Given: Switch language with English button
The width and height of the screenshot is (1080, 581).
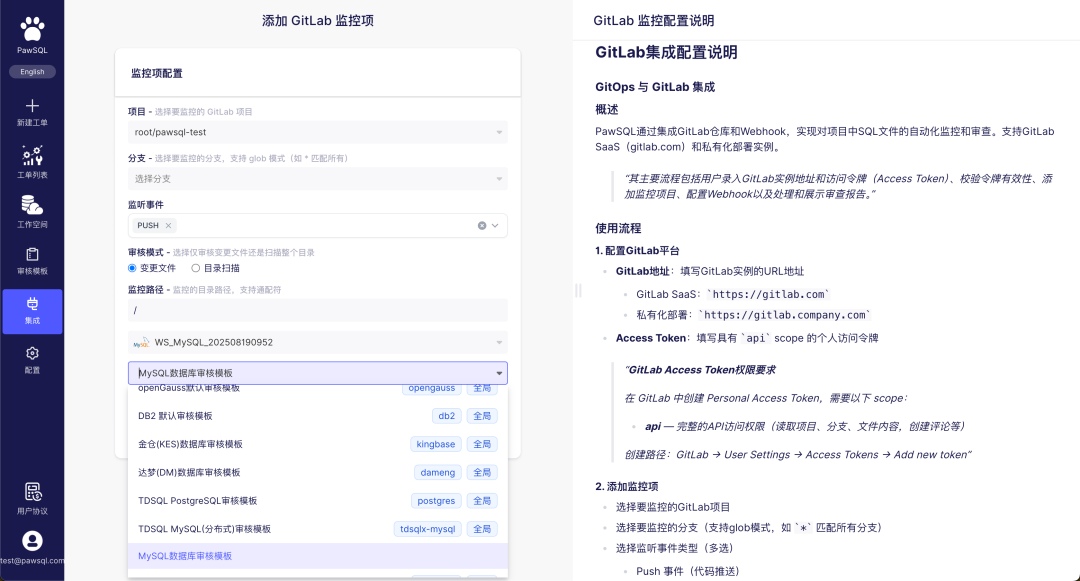Looking at the screenshot, I should point(32,72).
